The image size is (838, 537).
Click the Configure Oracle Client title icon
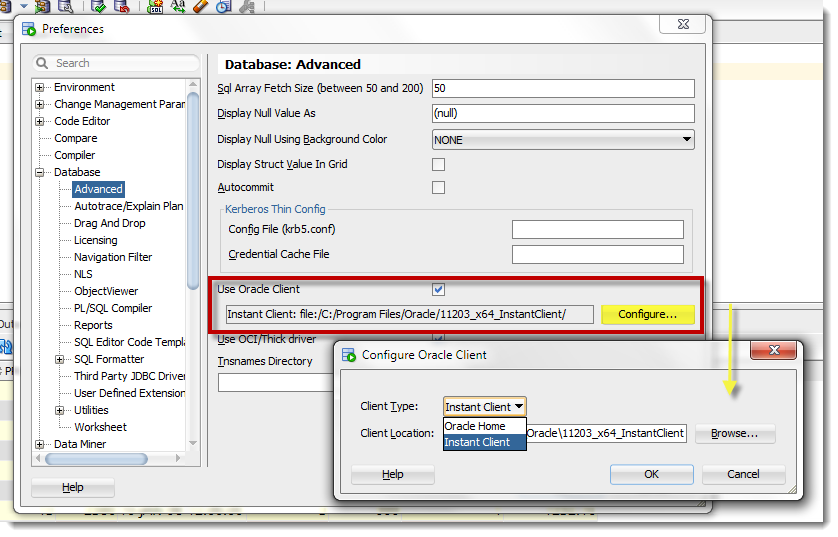[349, 355]
